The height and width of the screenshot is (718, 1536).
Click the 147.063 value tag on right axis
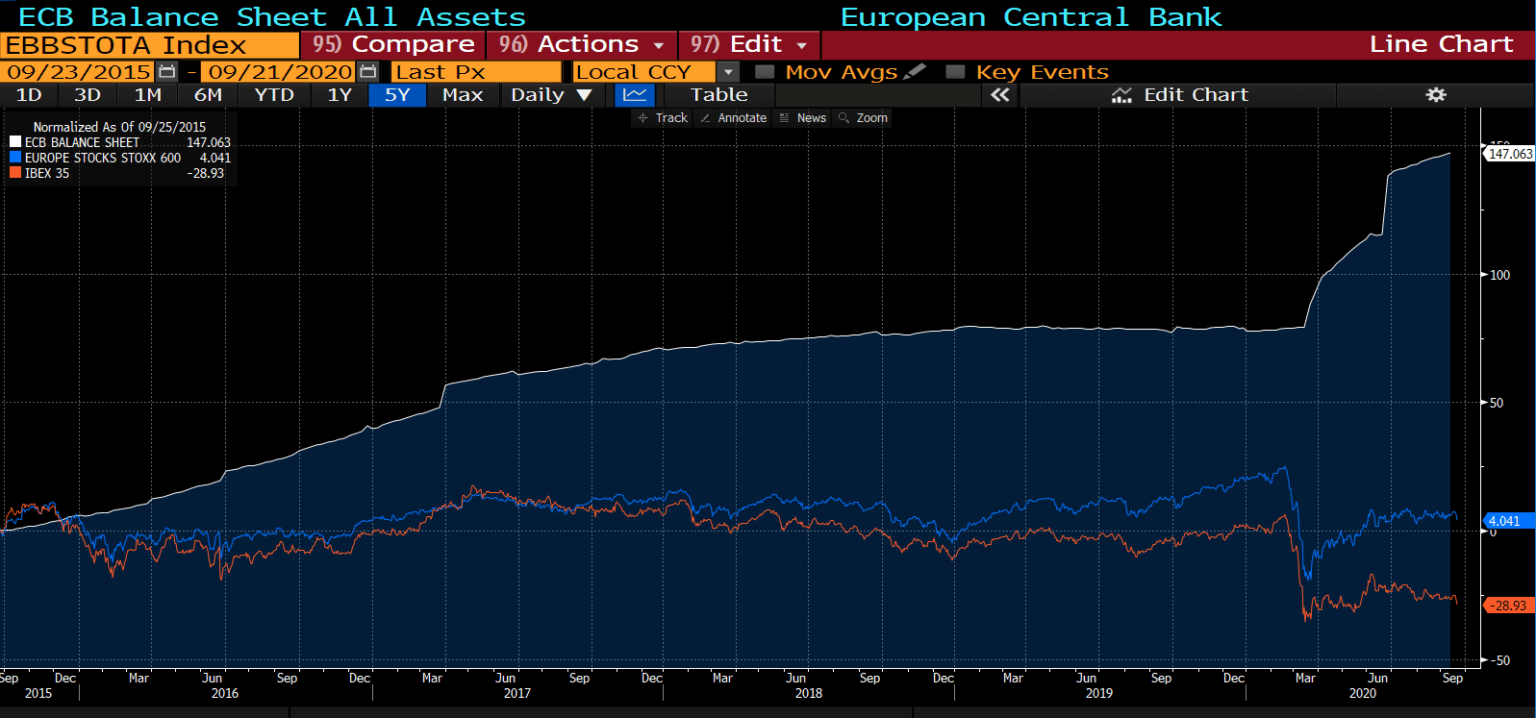[1509, 154]
